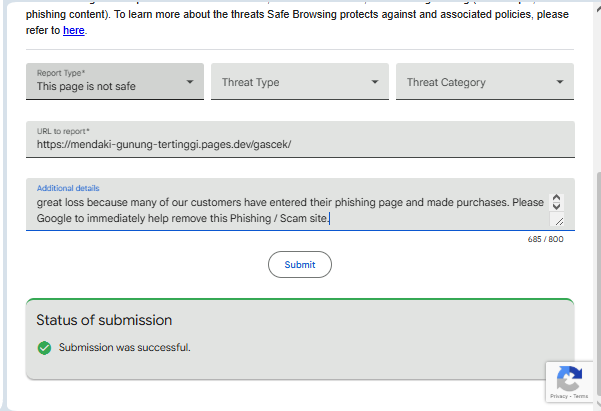601x411 pixels.
Task: Click the "Submission was successful" message
Action: coord(124,348)
